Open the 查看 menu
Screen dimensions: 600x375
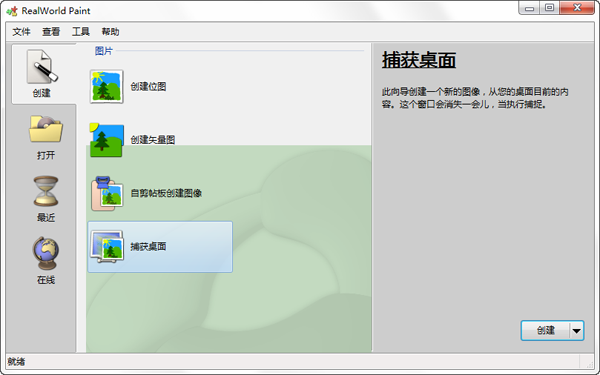click(51, 32)
